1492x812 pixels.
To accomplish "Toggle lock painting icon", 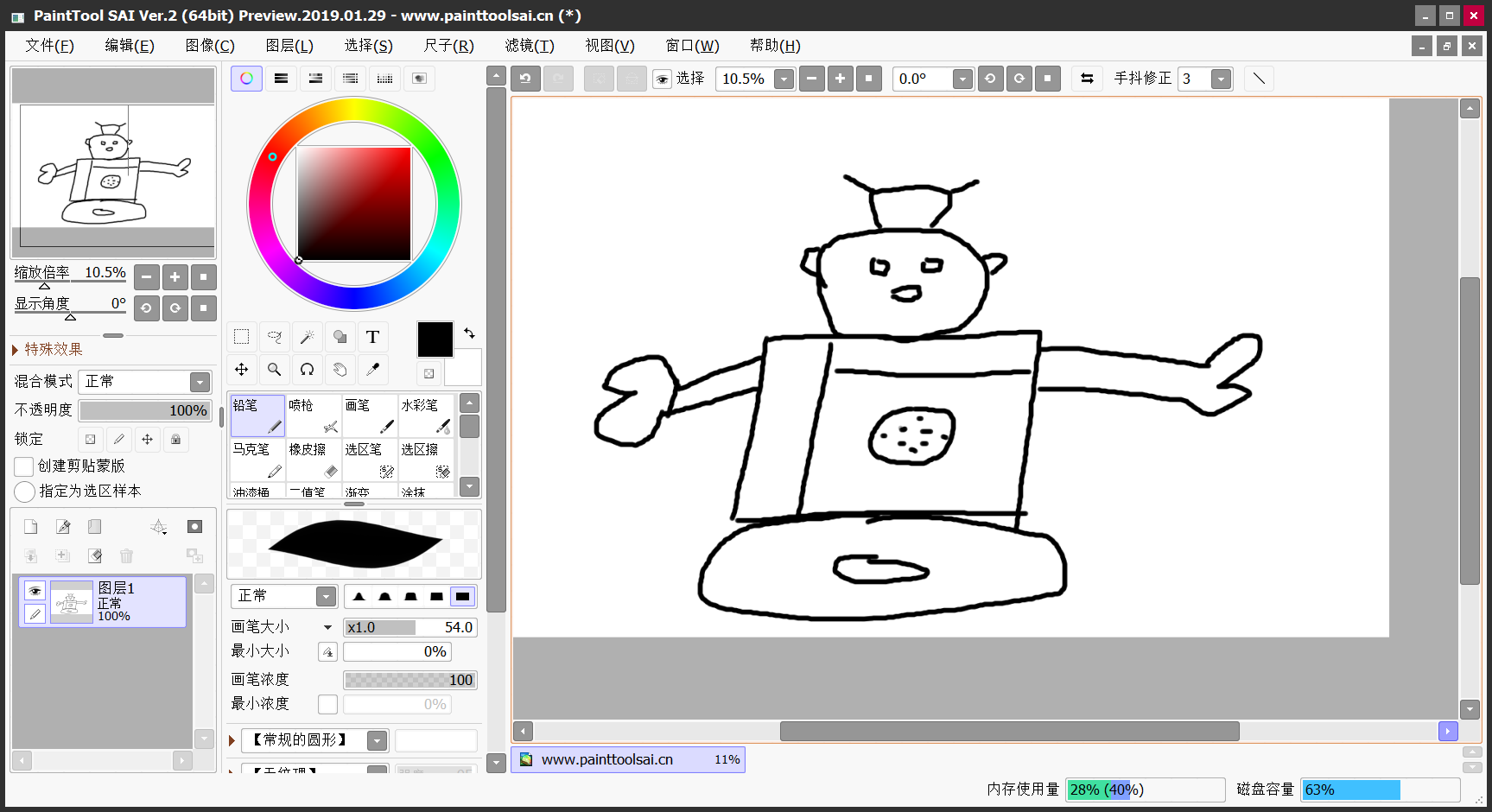I will [x=119, y=440].
